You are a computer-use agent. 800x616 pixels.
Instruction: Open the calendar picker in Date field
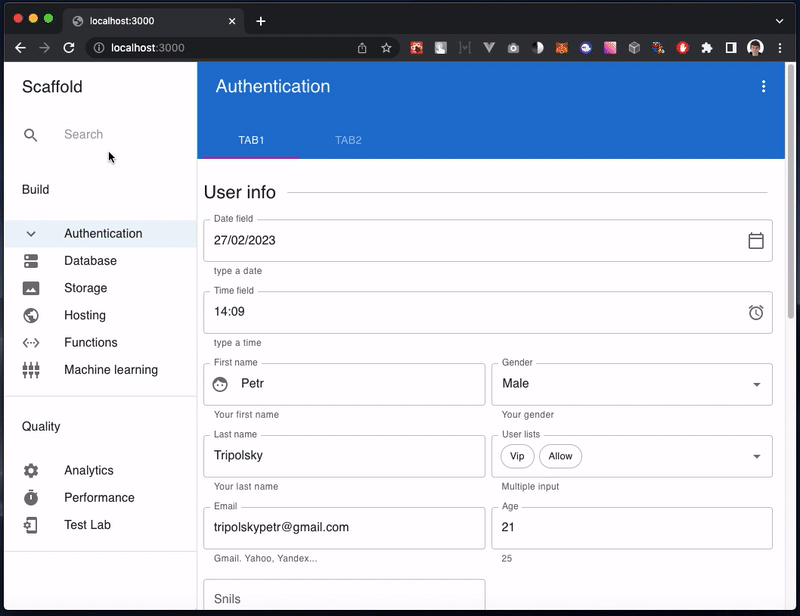(x=756, y=241)
